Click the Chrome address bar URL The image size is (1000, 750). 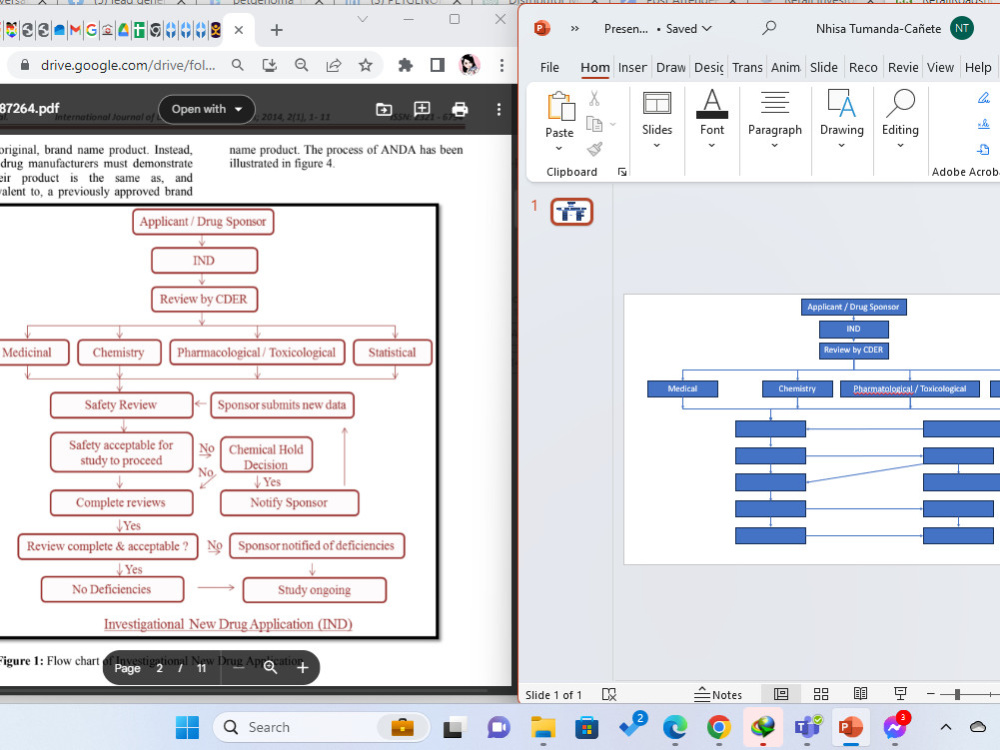click(x=128, y=65)
